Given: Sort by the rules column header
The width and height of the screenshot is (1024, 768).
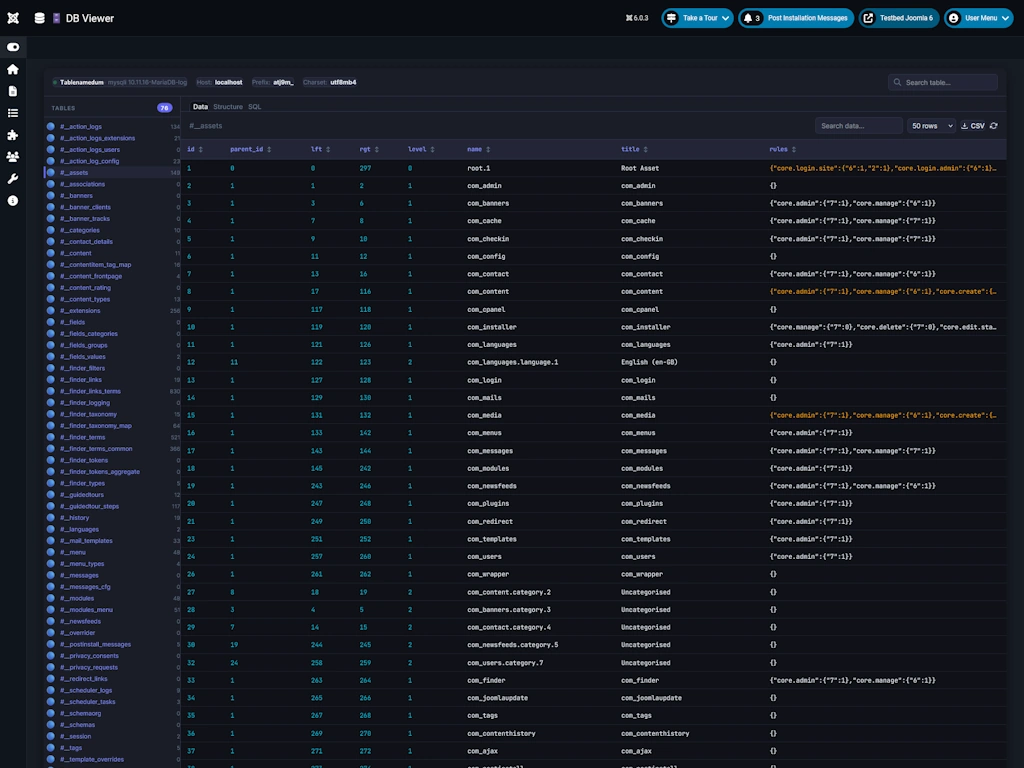Looking at the screenshot, I should 782,150.
